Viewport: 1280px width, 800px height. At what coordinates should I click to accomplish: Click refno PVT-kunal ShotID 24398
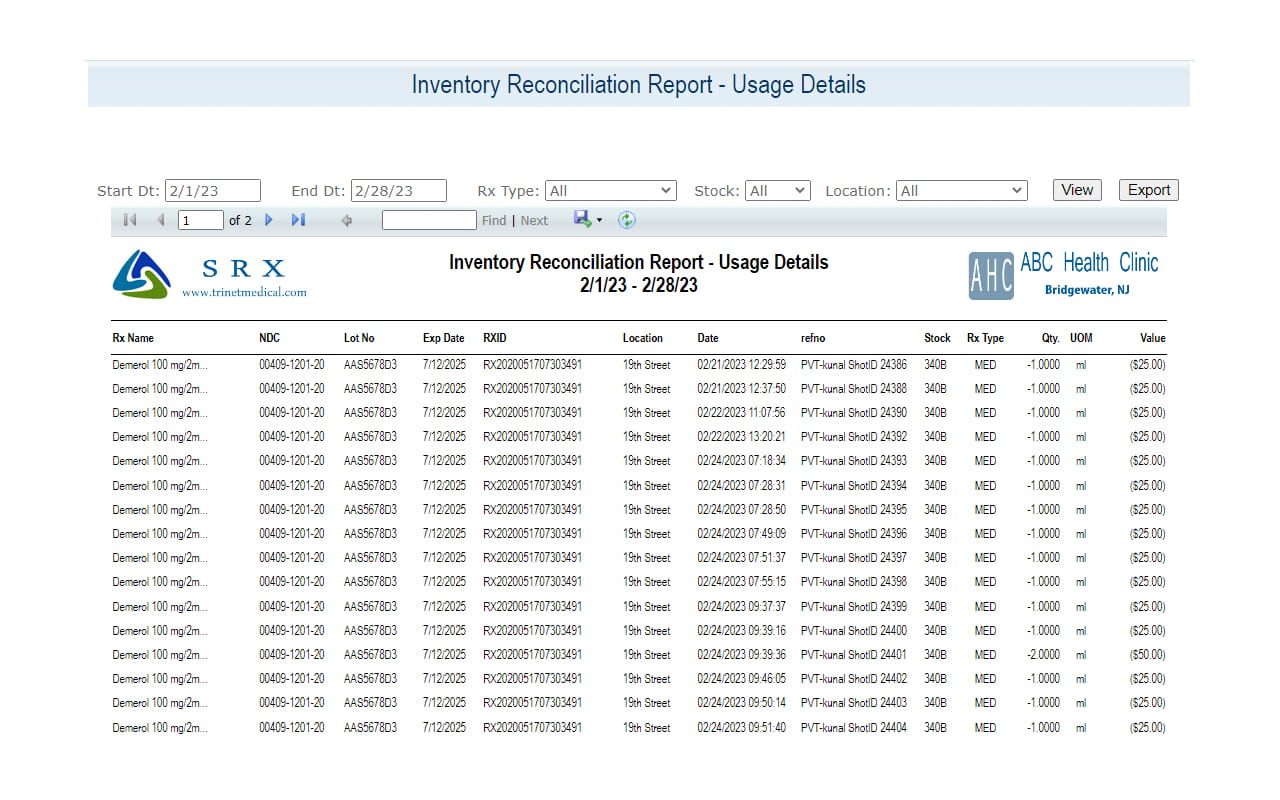point(854,582)
